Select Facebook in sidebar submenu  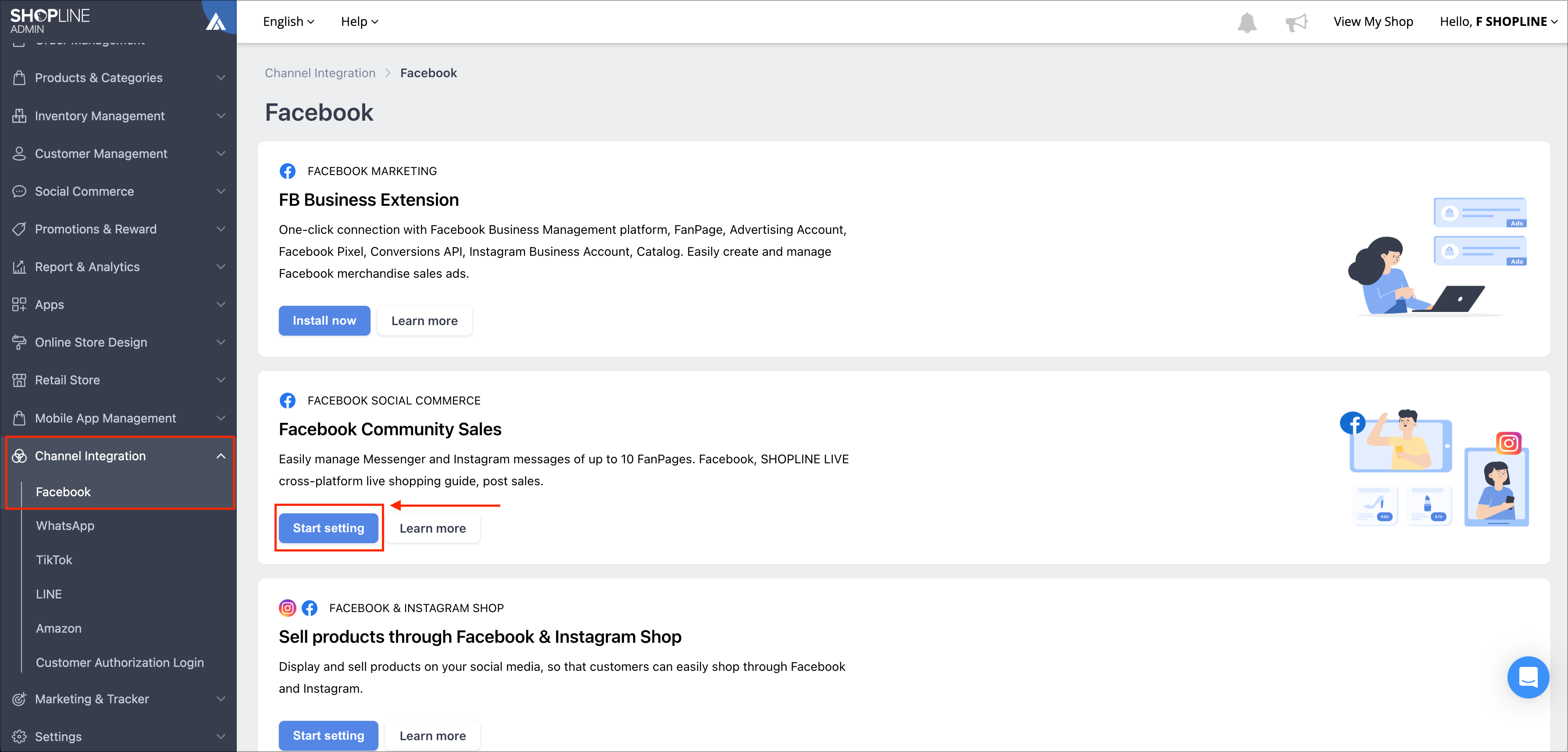tap(63, 492)
